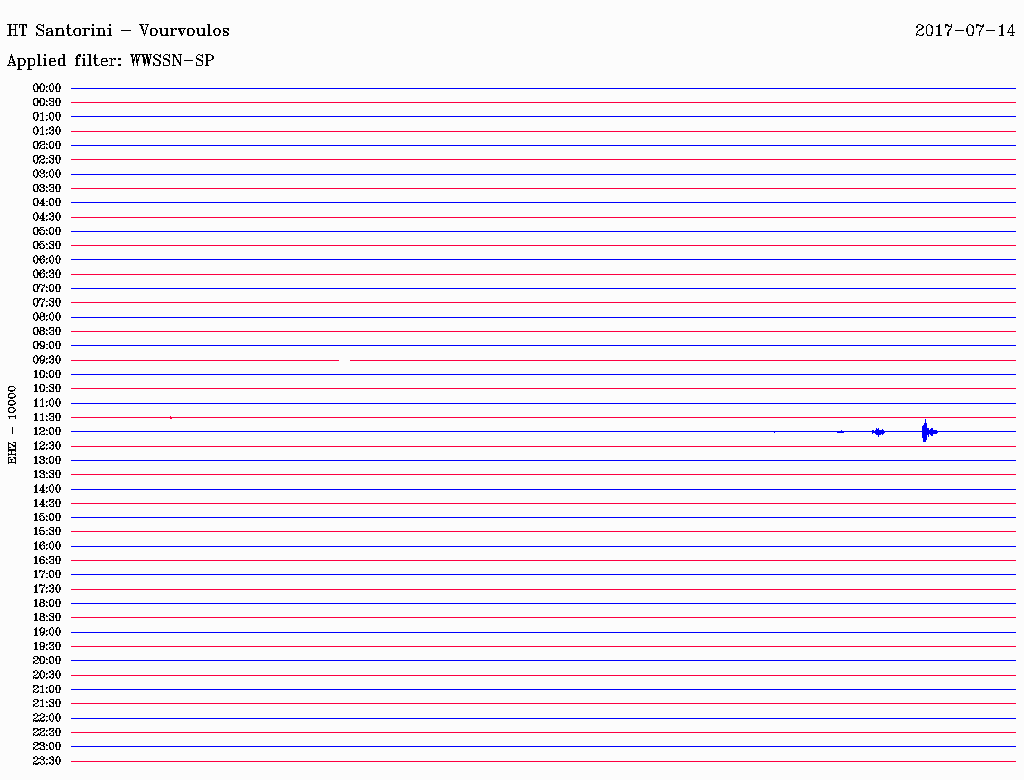Click the 00:00 time label

point(47,88)
